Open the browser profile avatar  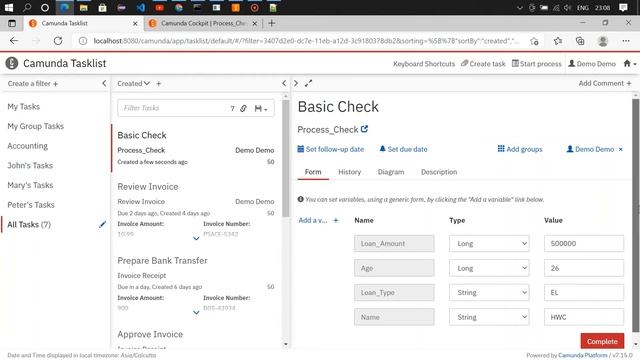(x=602, y=41)
